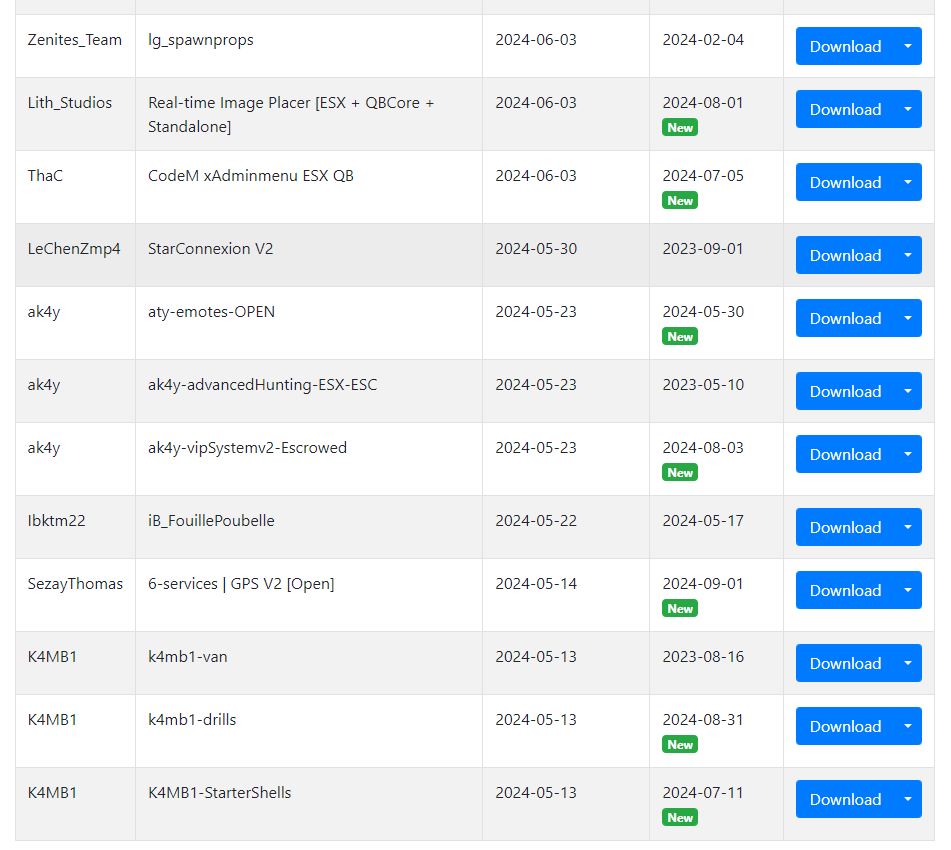Download 6-services GPS V2 [Open]

point(845,590)
